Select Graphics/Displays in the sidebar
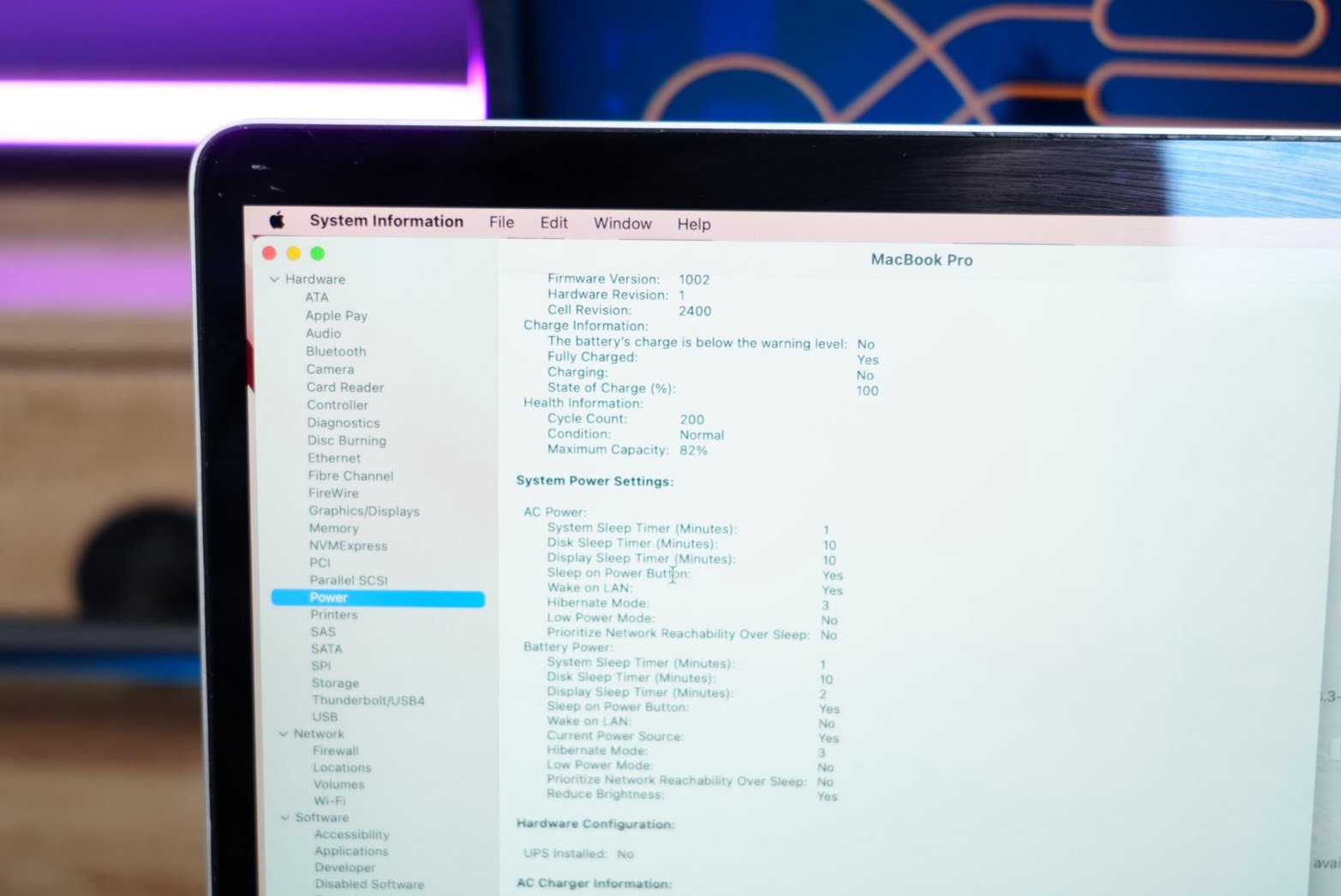This screenshot has width=1341, height=896. click(x=364, y=511)
